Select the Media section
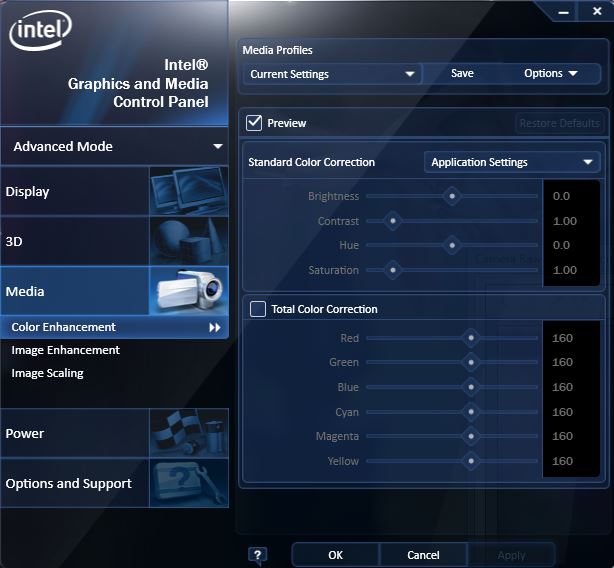 click(114, 291)
